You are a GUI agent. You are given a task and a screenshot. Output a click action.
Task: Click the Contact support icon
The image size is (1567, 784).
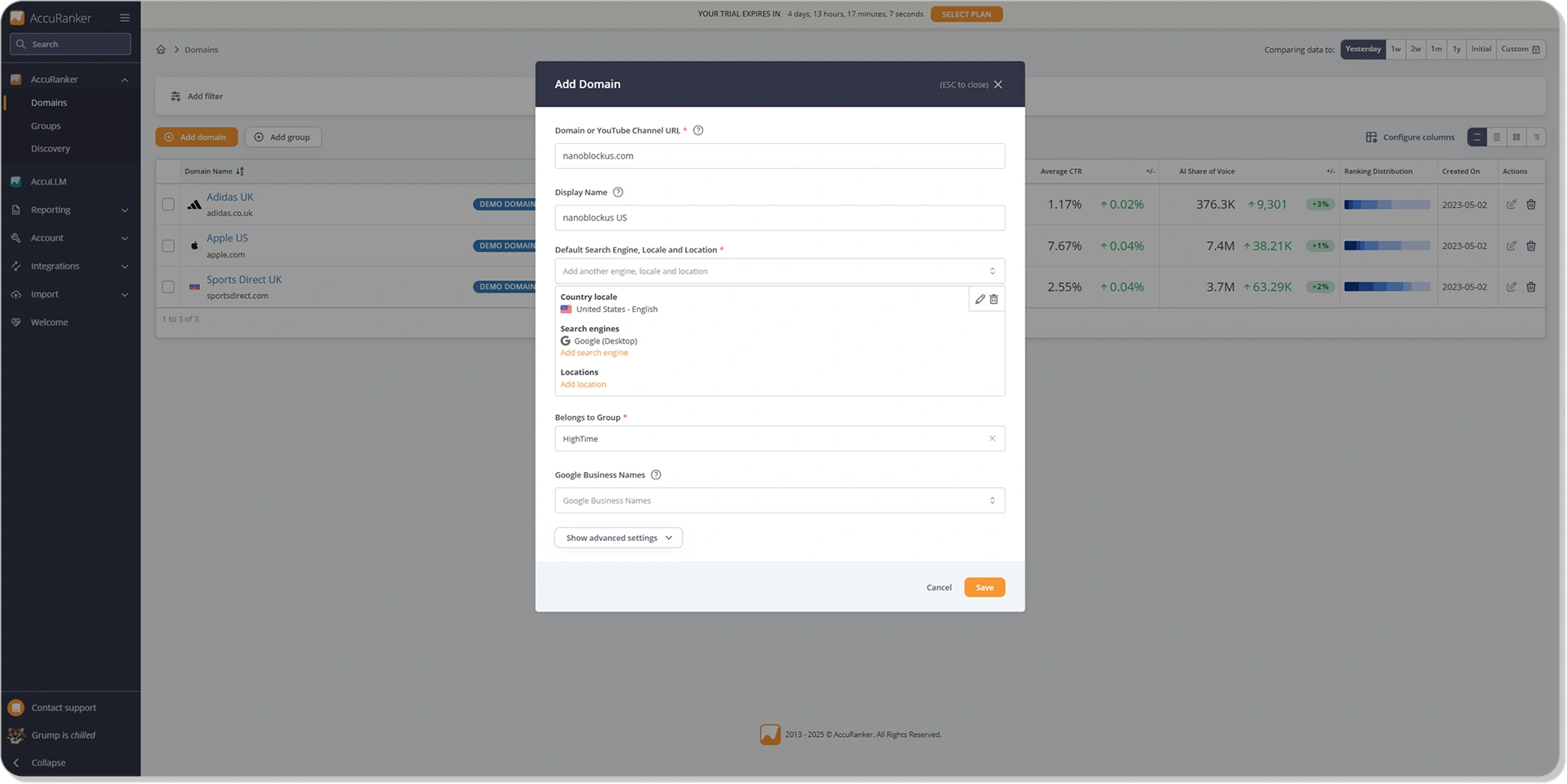[x=16, y=708]
